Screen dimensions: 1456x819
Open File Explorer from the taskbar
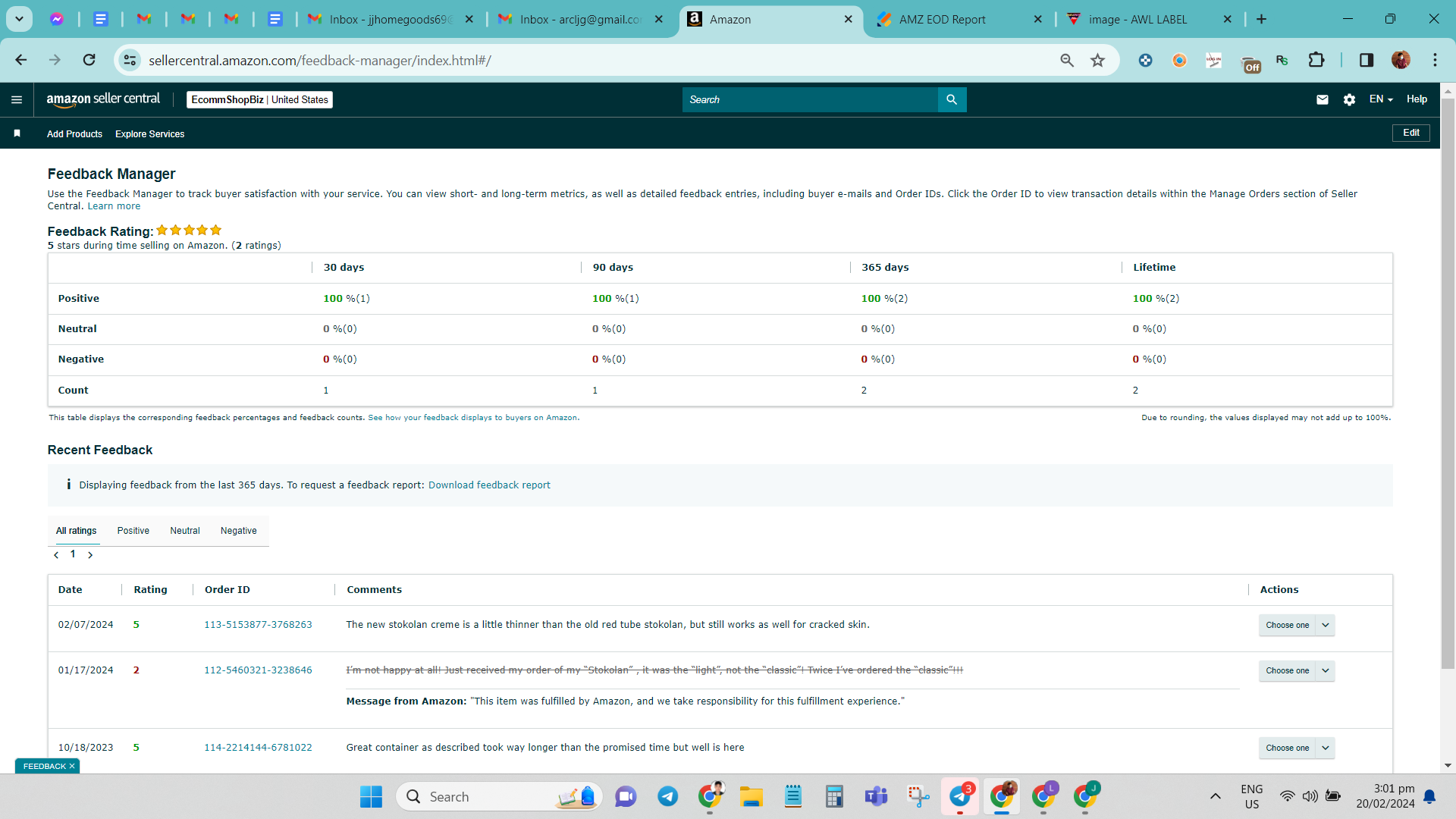tap(751, 796)
